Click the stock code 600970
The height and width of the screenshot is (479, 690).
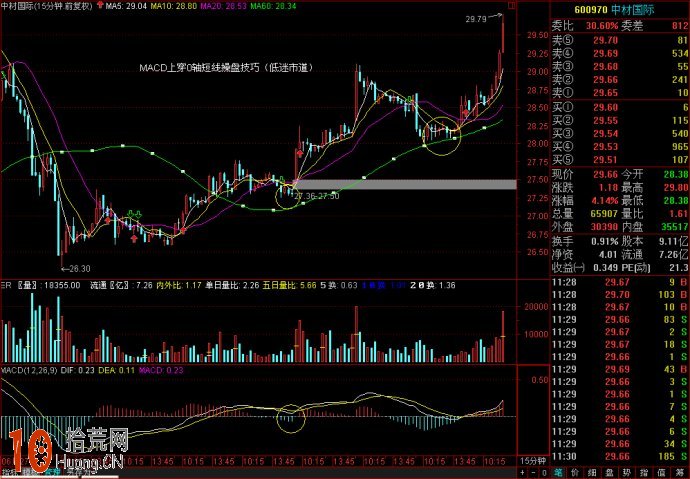591,10
